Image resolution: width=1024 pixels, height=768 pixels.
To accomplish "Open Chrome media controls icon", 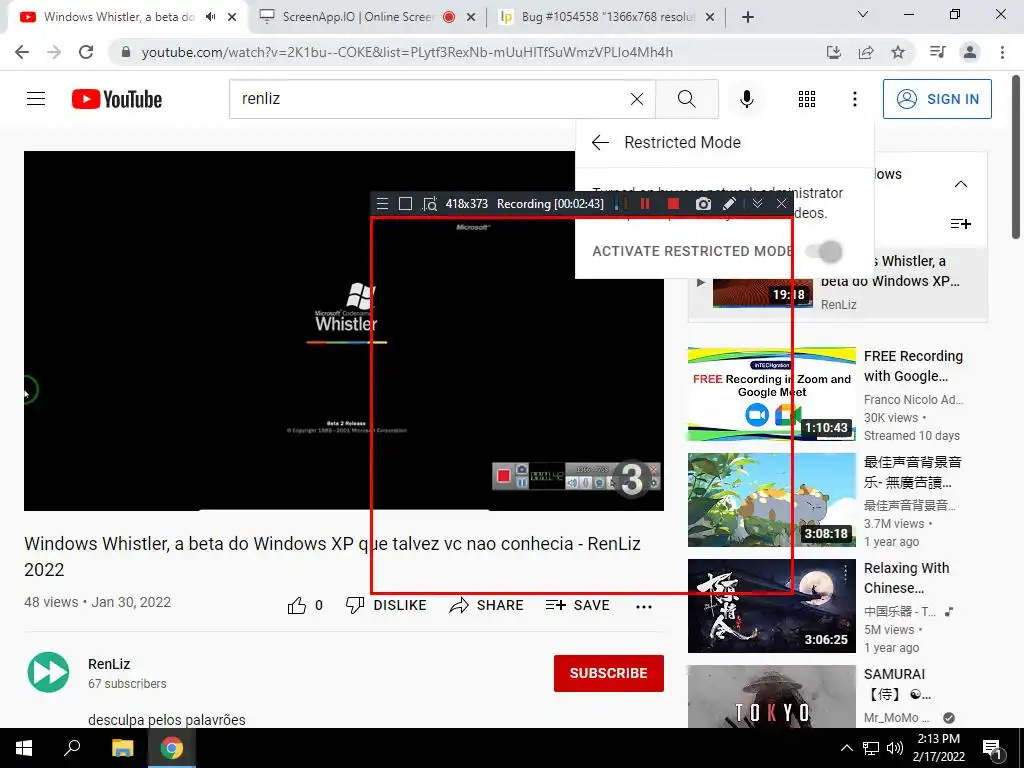I will 938,52.
